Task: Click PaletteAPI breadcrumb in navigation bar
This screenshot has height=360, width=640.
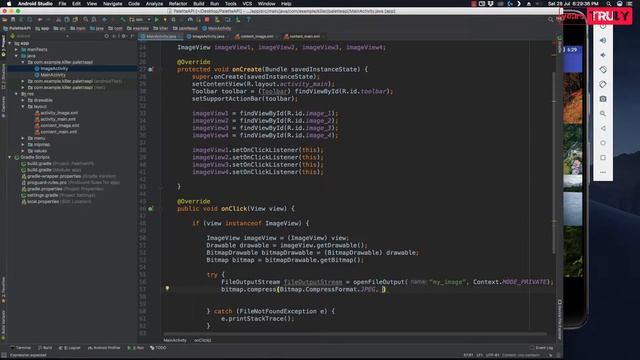Action: tap(17, 28)
